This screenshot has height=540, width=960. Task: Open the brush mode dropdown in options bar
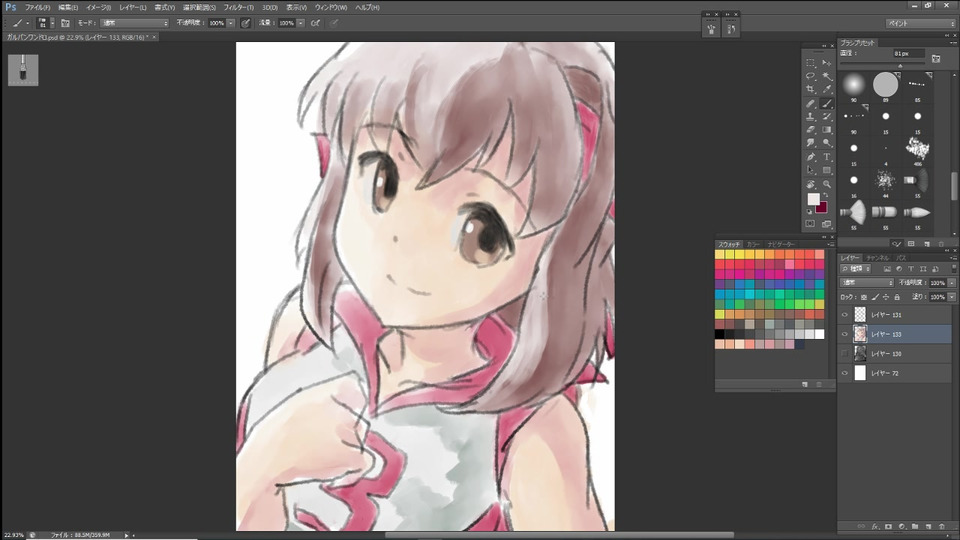135,23
